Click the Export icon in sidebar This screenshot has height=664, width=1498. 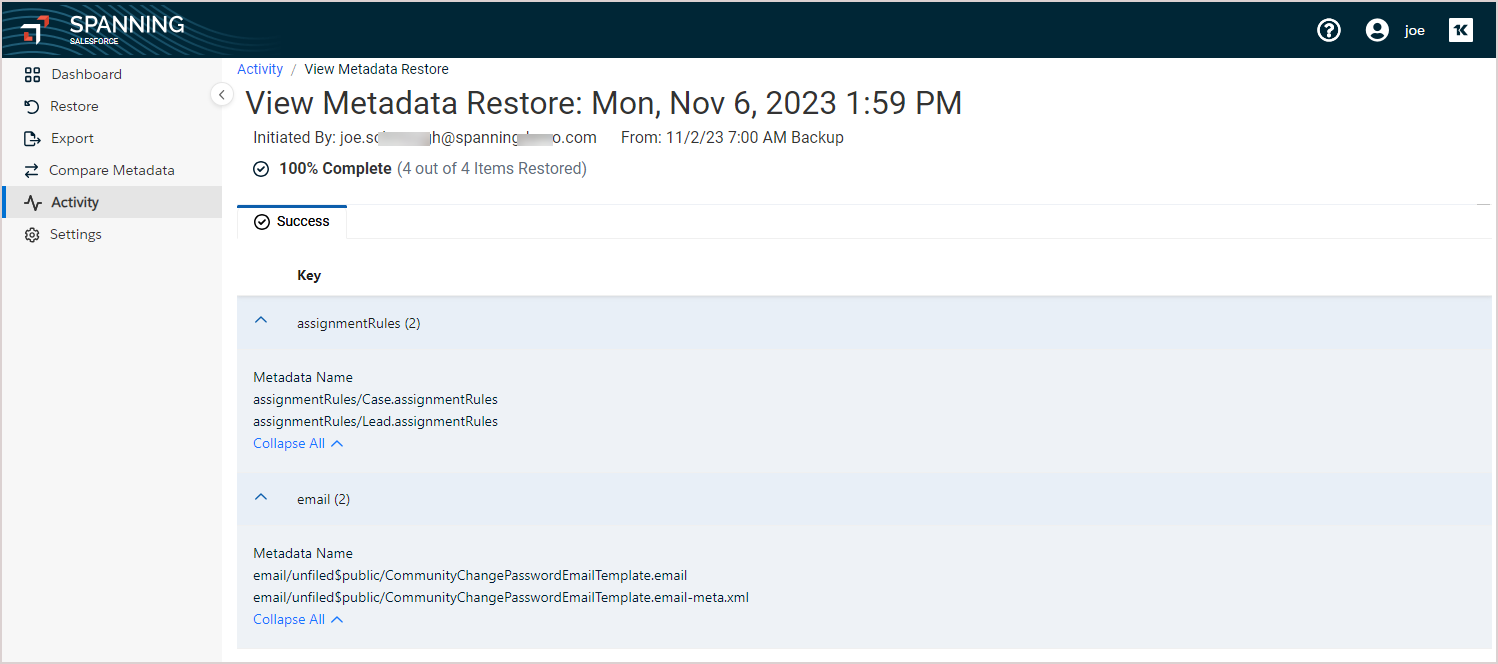[32, 138]
